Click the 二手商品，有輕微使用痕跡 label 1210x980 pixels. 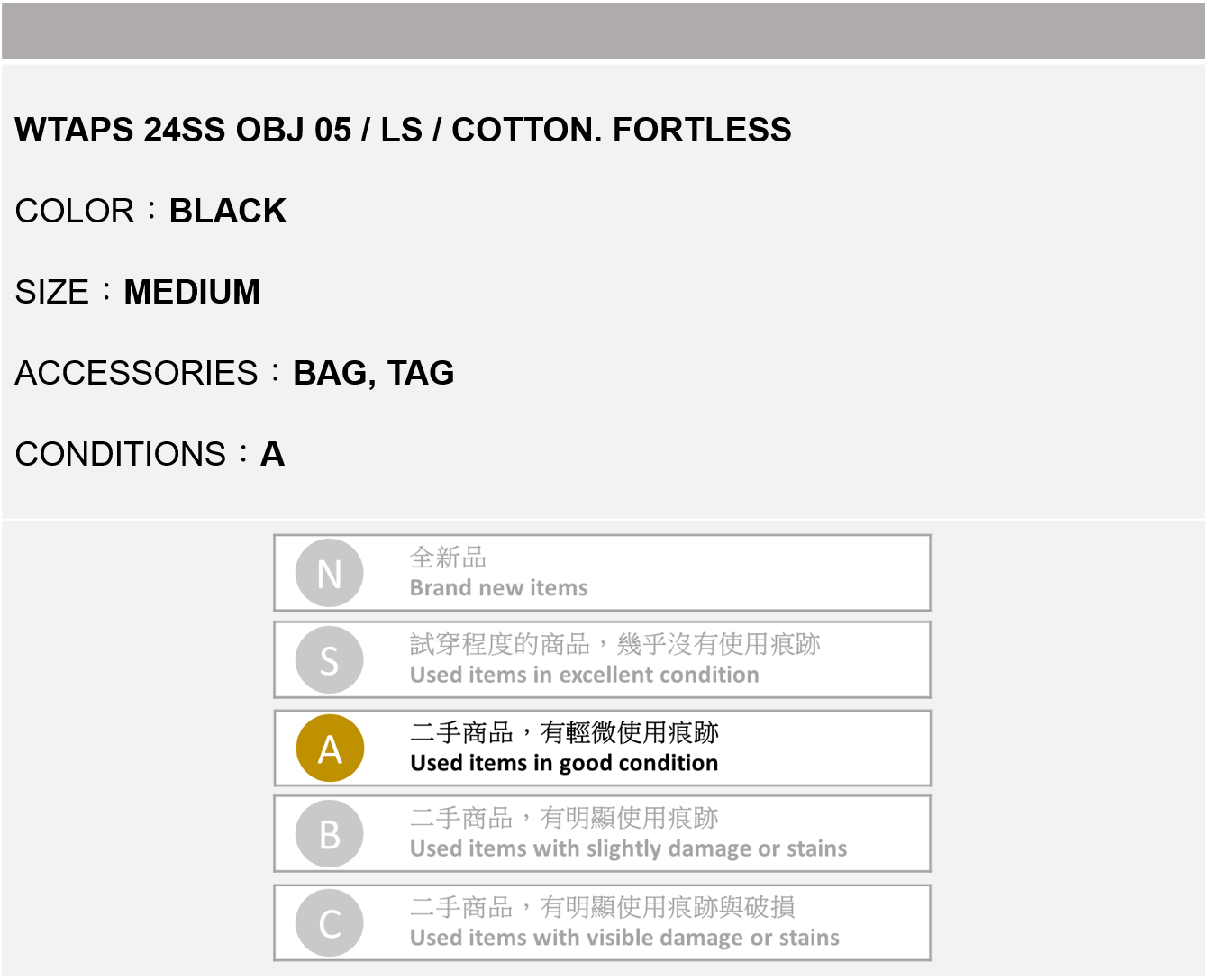pos(564,732)
